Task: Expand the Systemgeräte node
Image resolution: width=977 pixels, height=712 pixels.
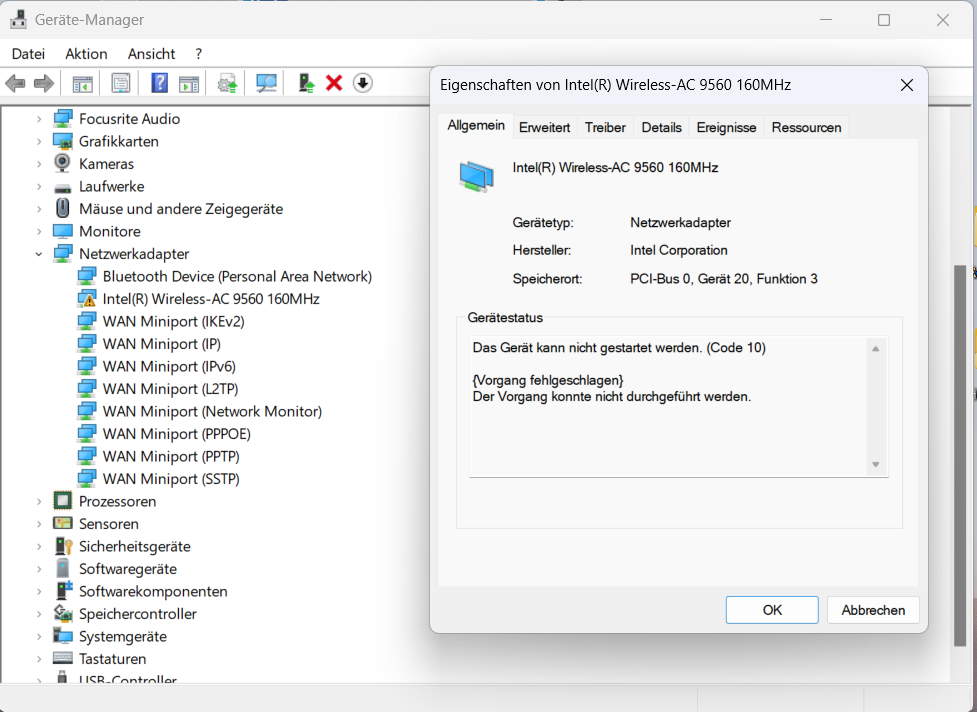Action: pyautogui.click(x=39, y=637)
